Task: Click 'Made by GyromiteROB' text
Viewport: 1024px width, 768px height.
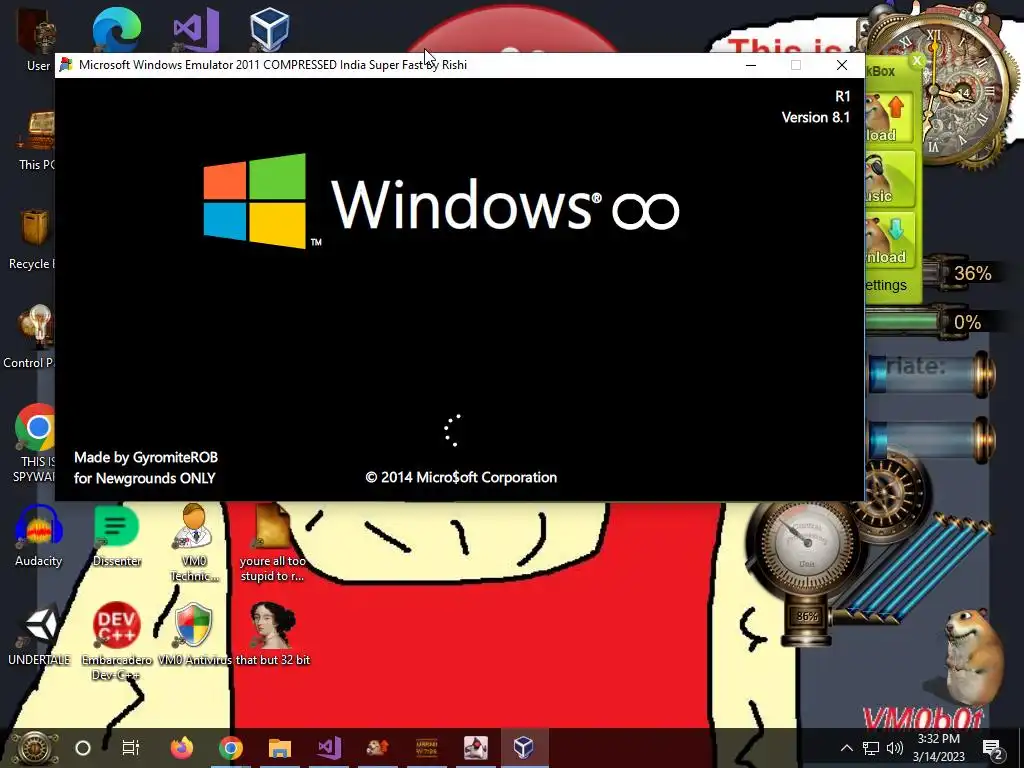Action: pos(146,457)
